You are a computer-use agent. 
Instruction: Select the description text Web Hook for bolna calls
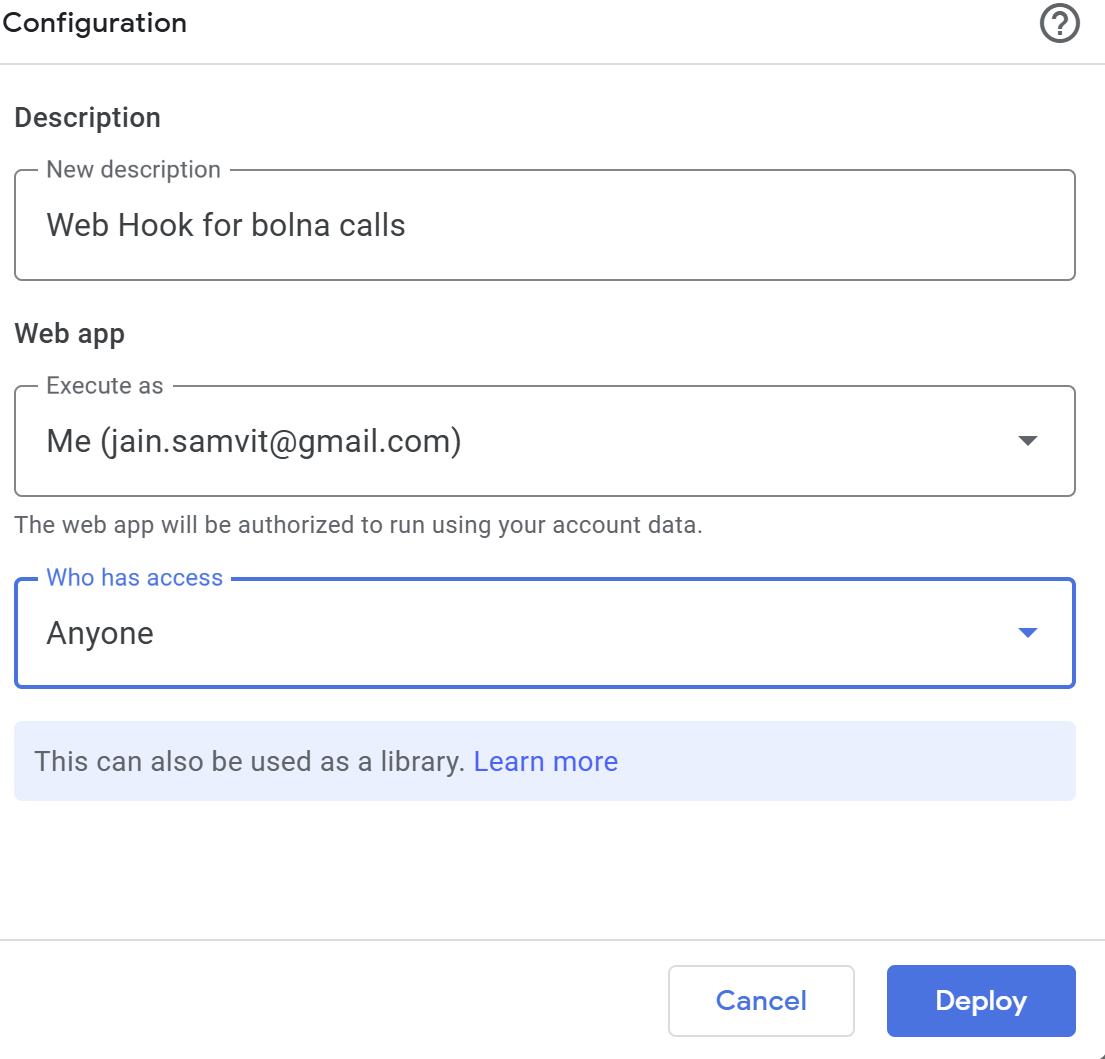(226, 224)
